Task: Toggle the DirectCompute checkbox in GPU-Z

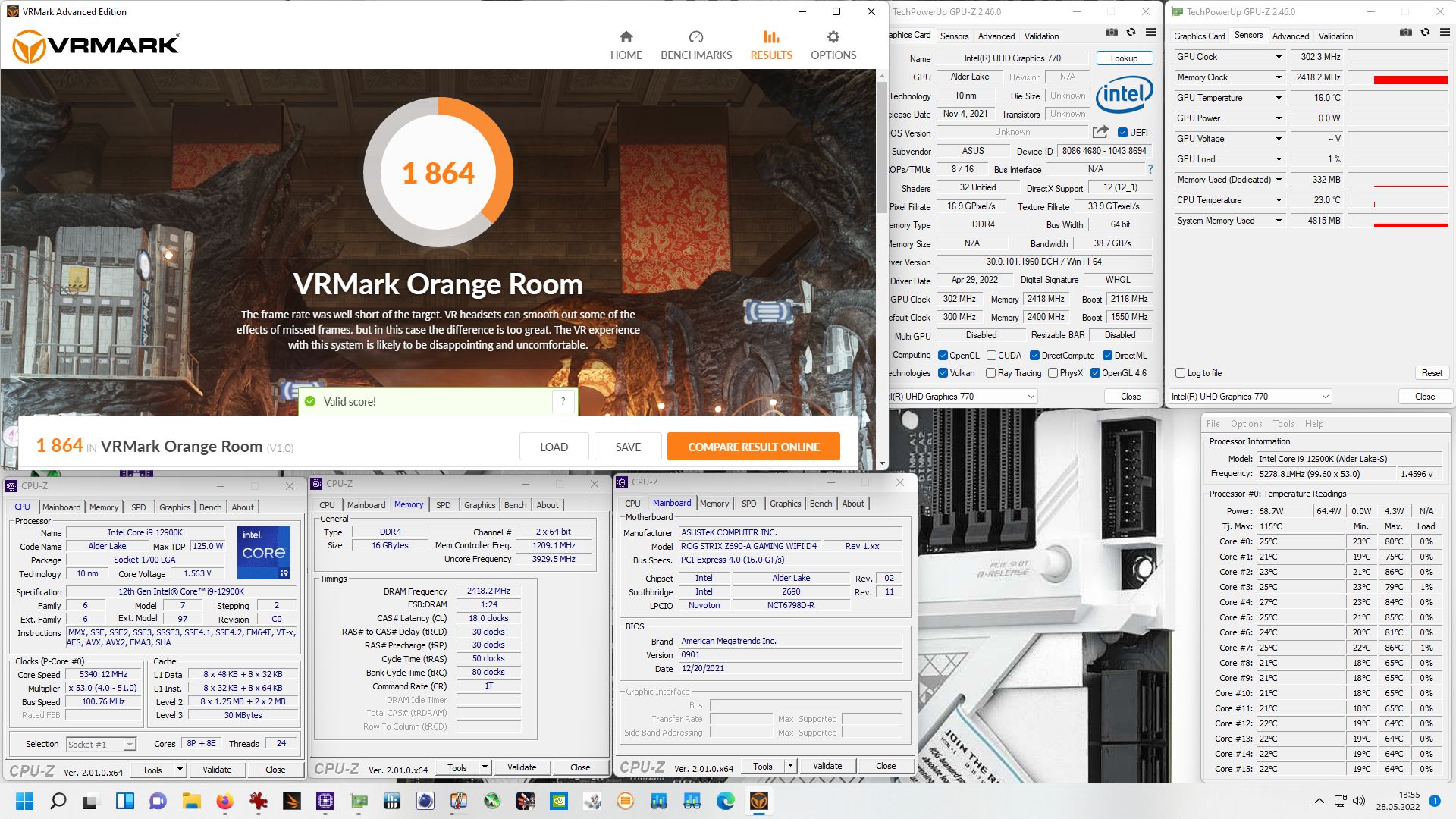Action: pos(1034,356)
